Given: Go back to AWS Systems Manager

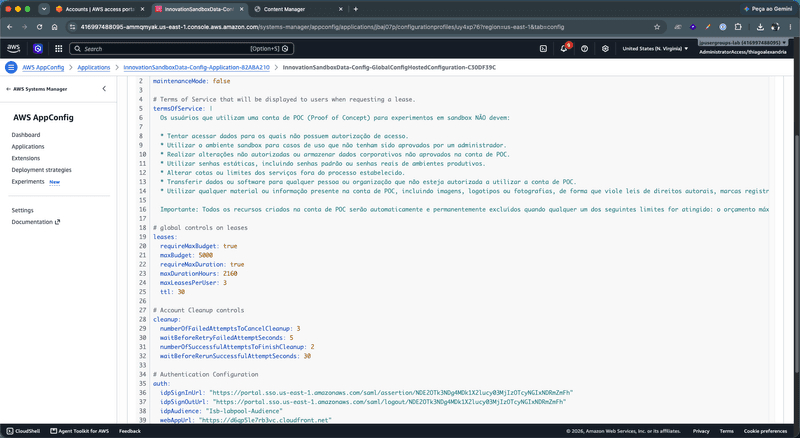Looking at the screenshot, I should click(37, 89).
